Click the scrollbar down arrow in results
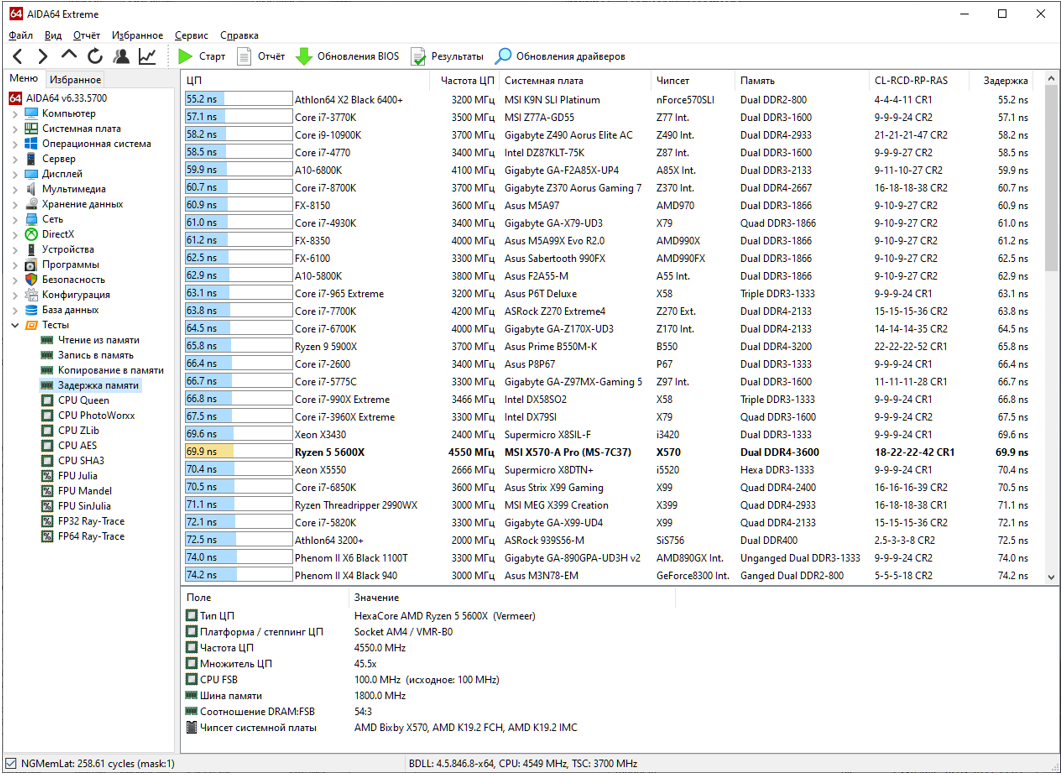 coord(1050,577)
